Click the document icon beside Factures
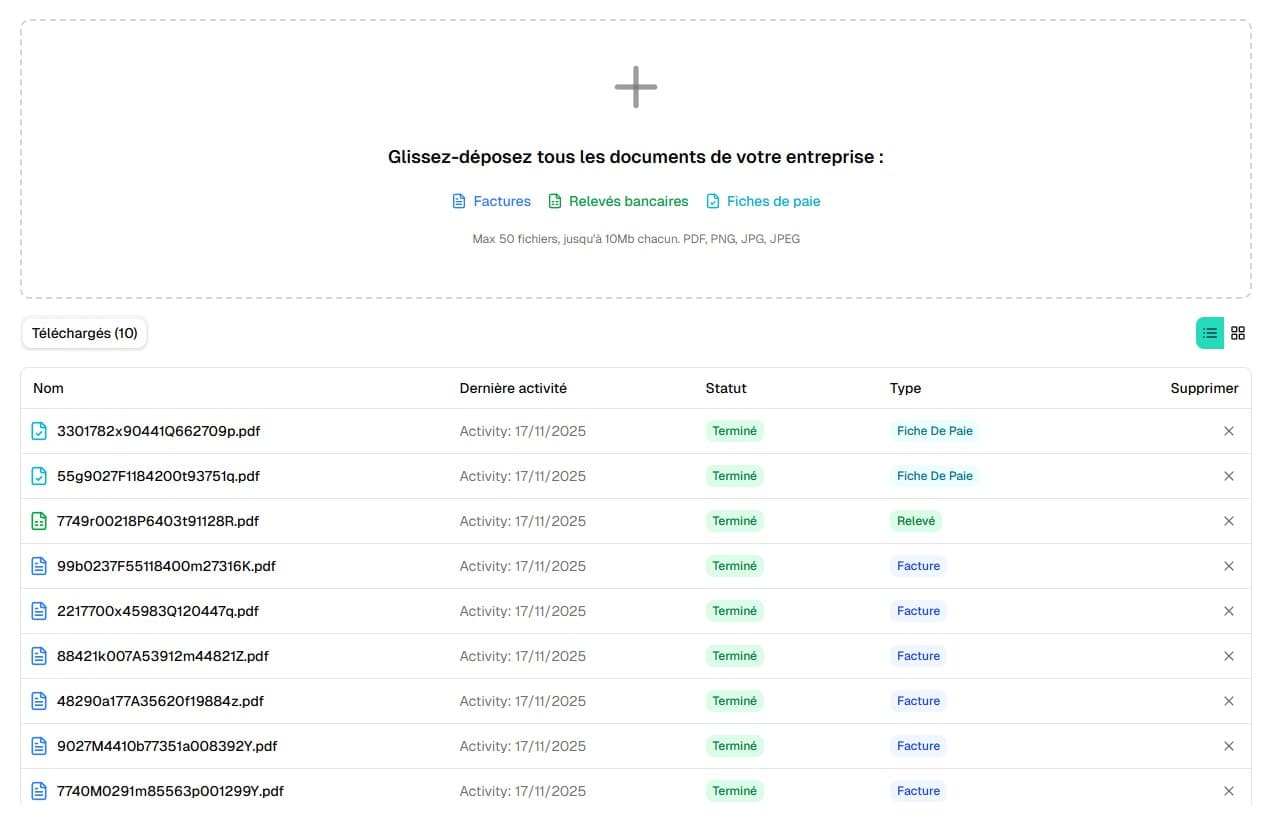1274x831 pixels. 459,201
